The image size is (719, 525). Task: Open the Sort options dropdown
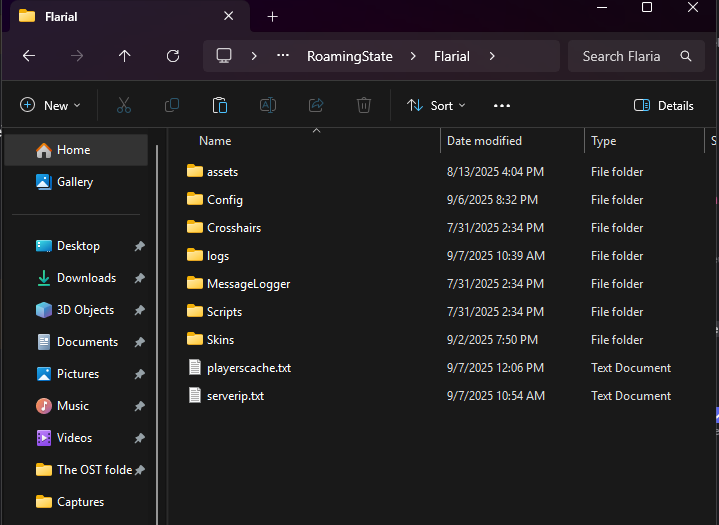pos(436,105)
